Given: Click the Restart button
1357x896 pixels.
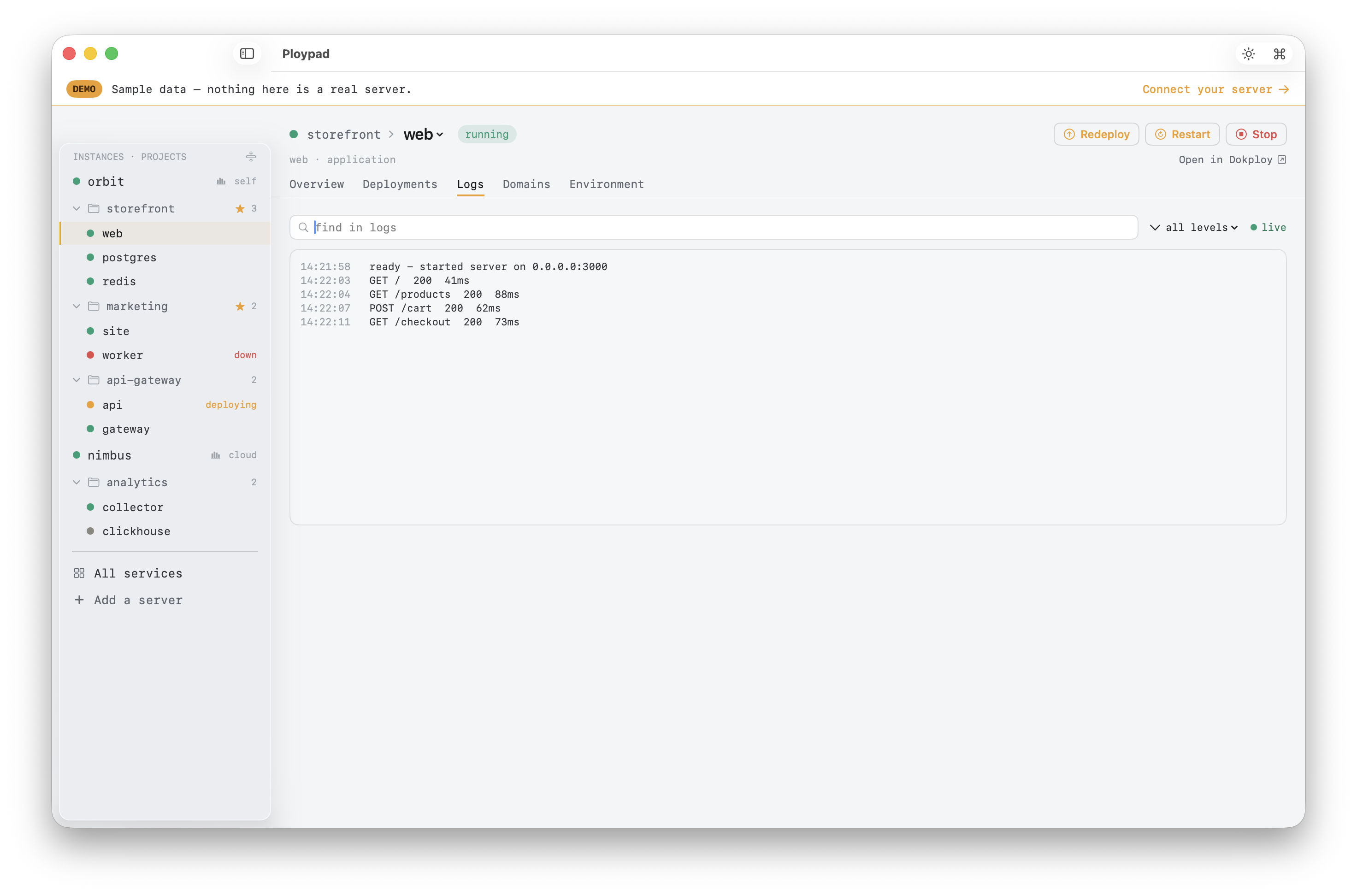Looking at the screenshot, I should coord(1182,134).
